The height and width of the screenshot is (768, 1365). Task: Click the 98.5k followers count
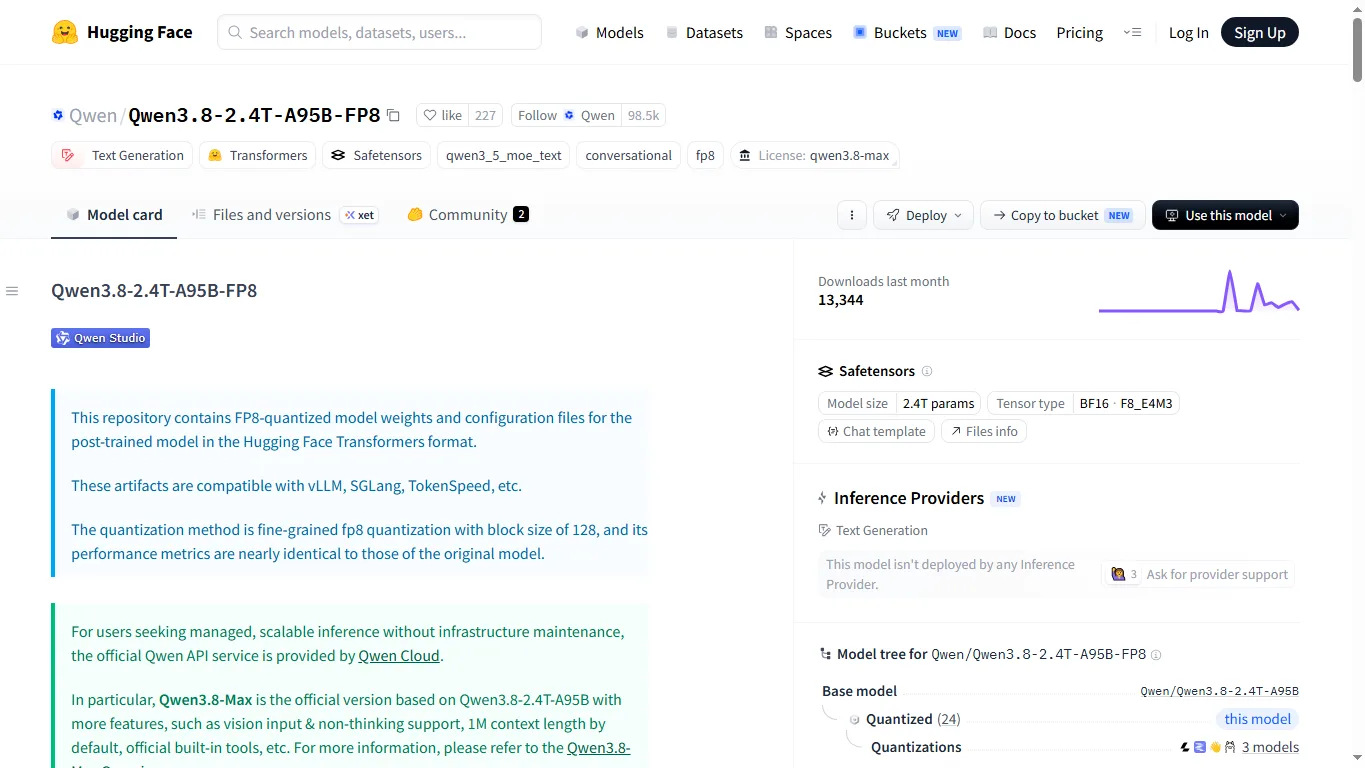point(643,116)
